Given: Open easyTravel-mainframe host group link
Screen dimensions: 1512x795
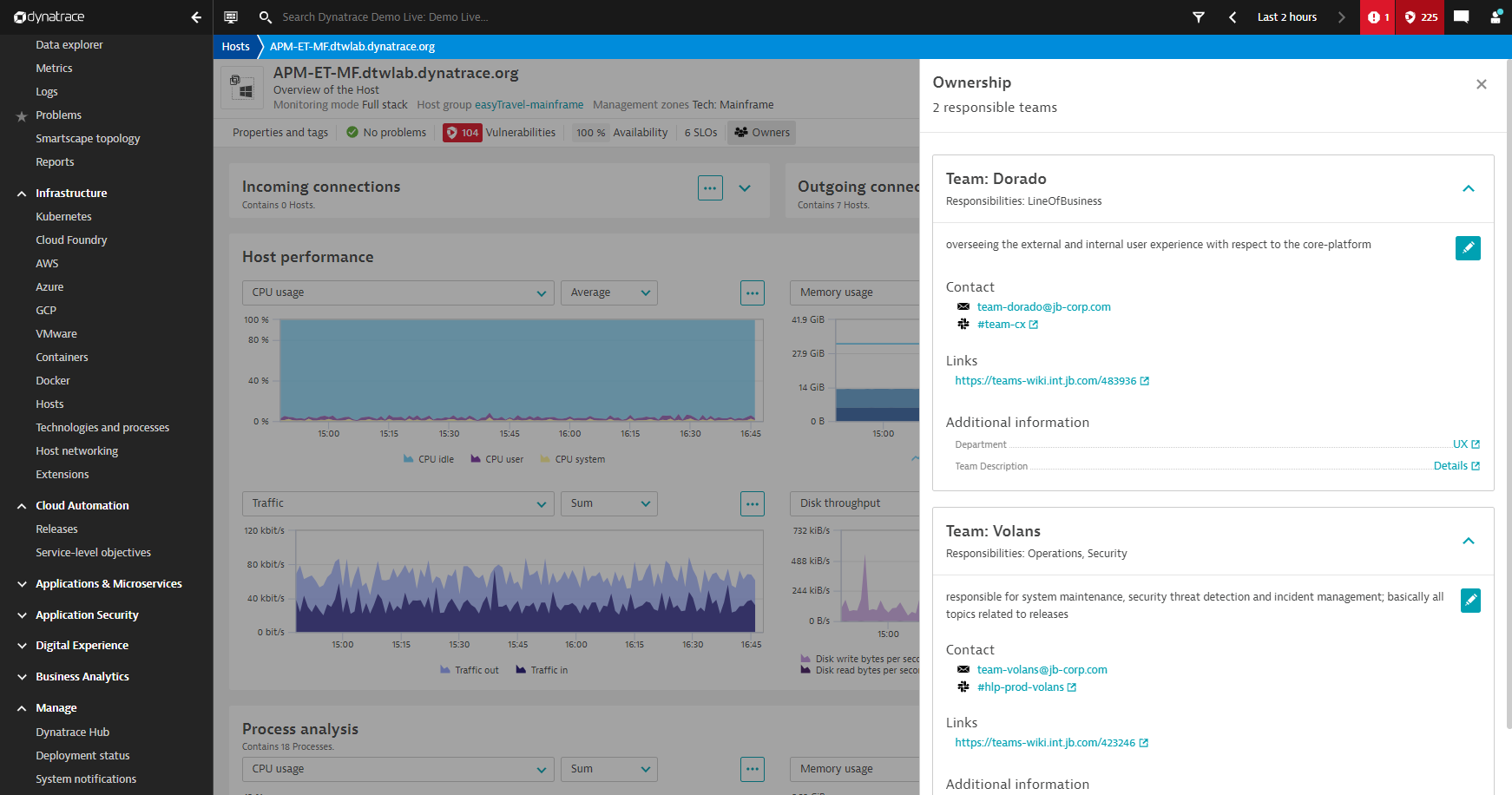Looking at the screenshot, I should [529, 105].
